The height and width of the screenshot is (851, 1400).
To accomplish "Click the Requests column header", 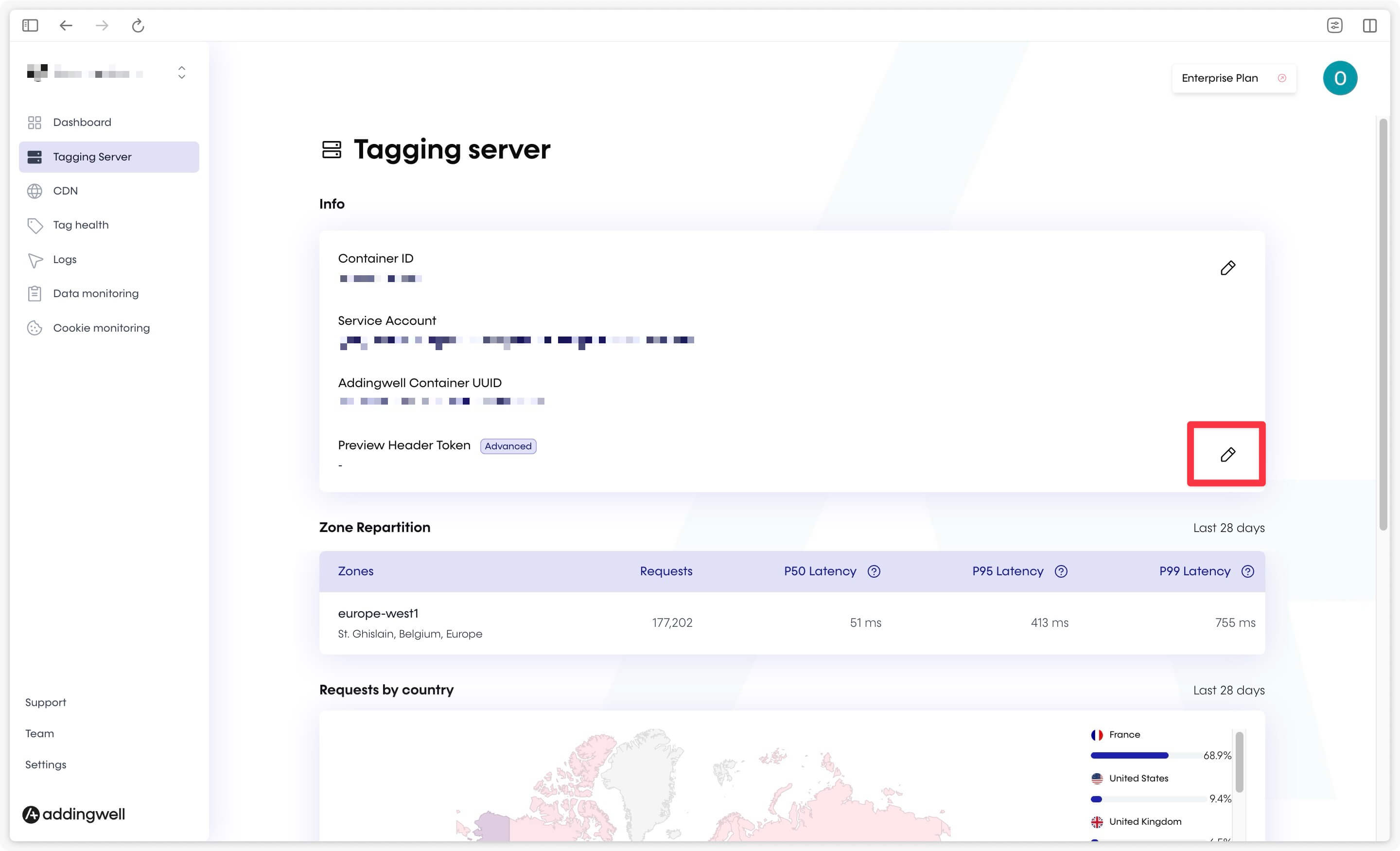I will pos(666,571).
